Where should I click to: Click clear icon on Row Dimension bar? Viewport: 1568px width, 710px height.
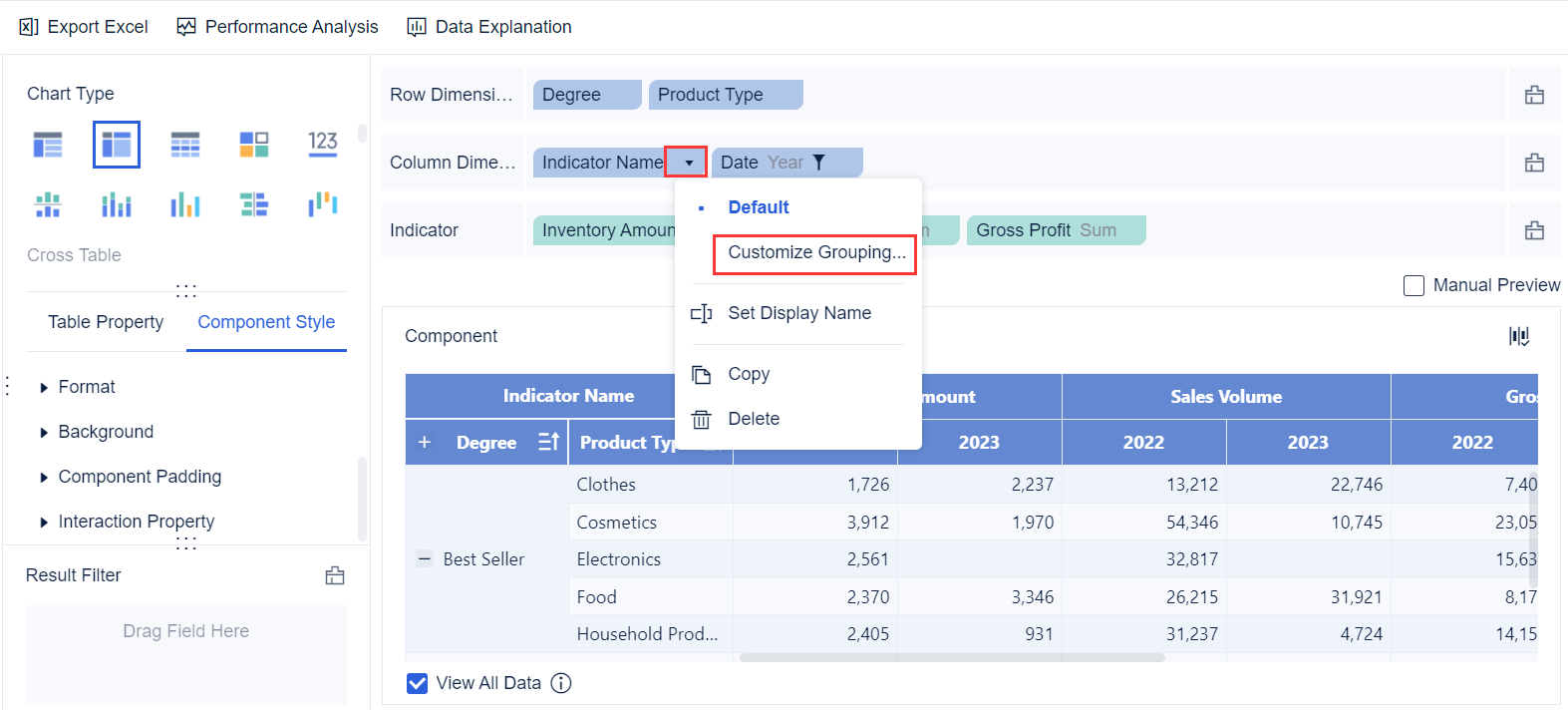tap(1534, 95)
